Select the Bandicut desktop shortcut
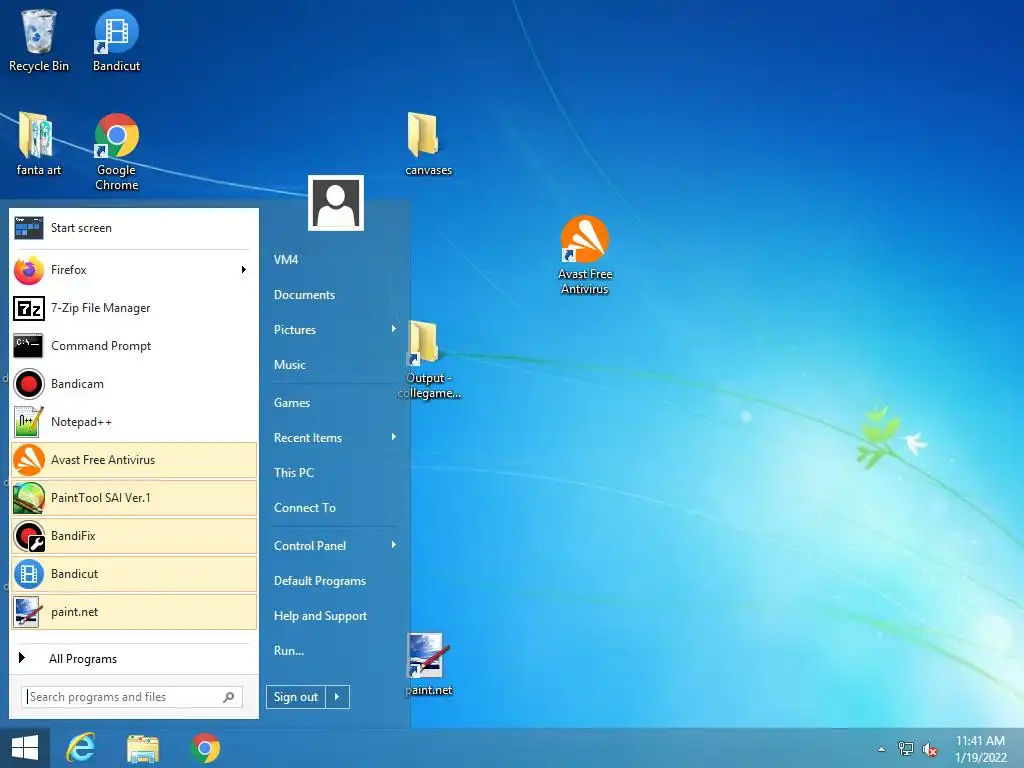Image resolution: width=1024 pixels, height=768 pixels. [x=116, y=40]
